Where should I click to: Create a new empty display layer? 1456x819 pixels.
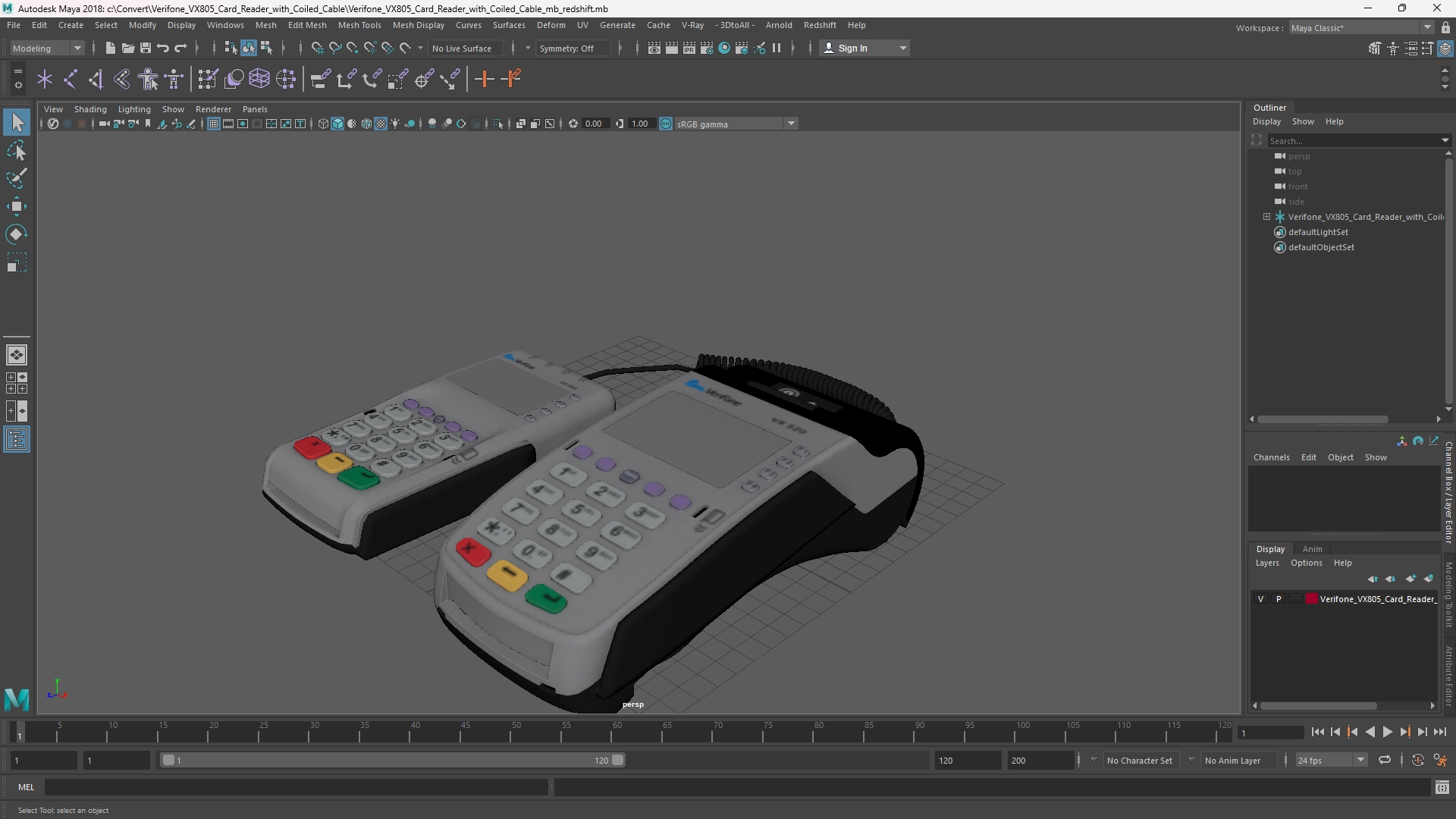tap(1410, 579)
